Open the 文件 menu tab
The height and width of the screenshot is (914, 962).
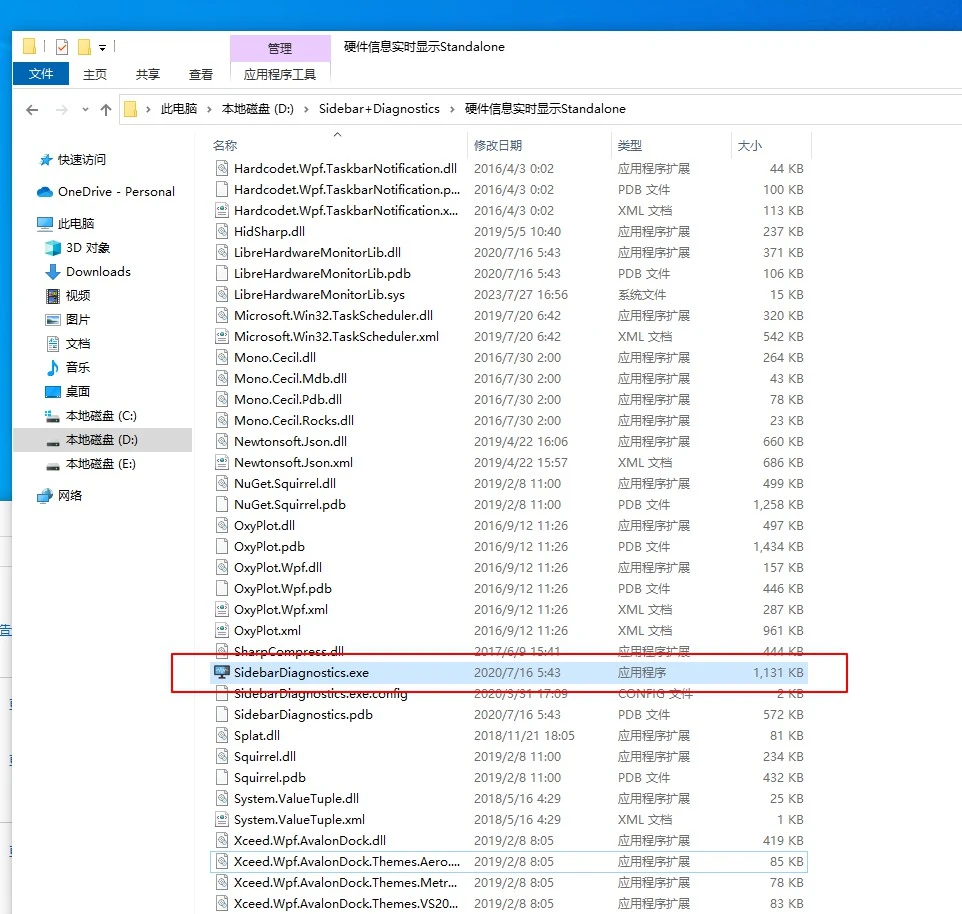coord(41,74)
